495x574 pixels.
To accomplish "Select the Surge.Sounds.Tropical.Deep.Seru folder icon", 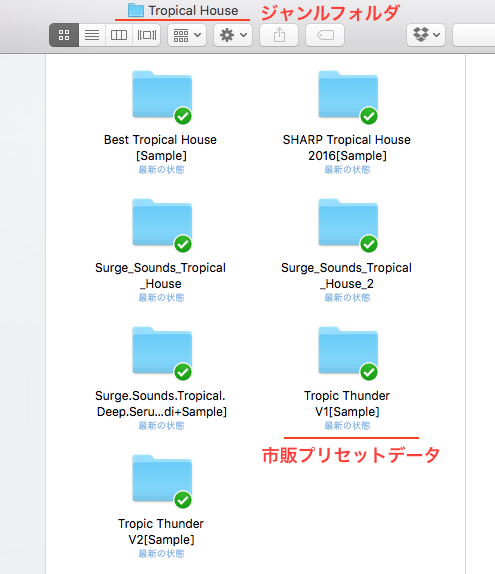I will [162, 351].
